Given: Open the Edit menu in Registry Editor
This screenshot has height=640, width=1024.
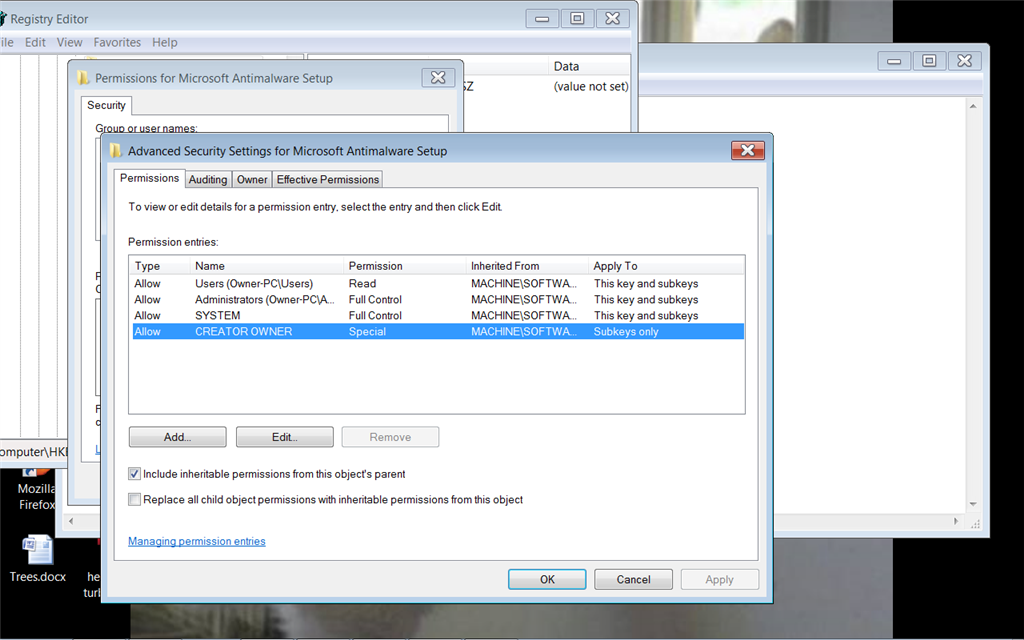Looking at the screenshot, I should [35, 42].
